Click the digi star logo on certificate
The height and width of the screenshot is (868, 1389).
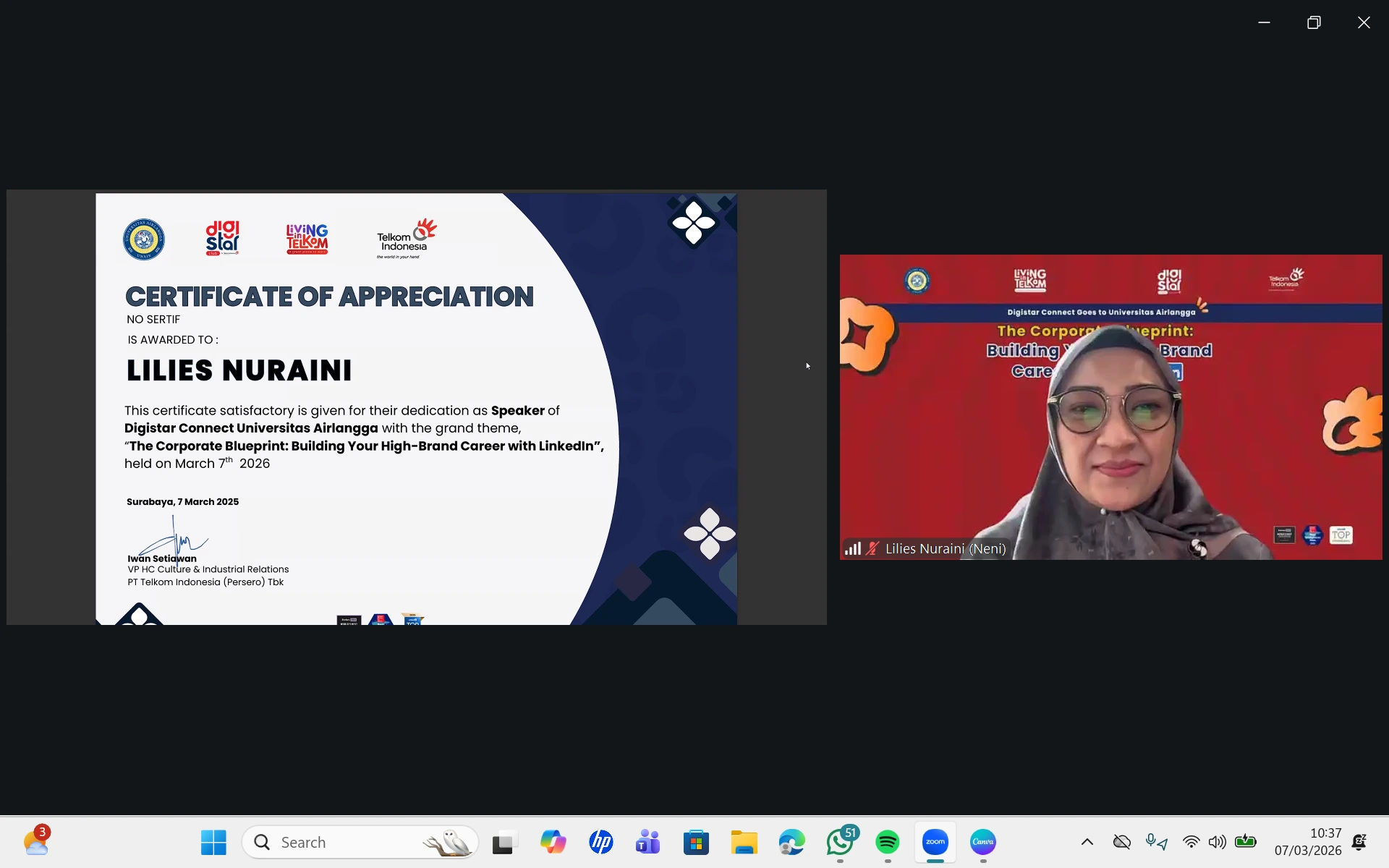pos(222,238)
